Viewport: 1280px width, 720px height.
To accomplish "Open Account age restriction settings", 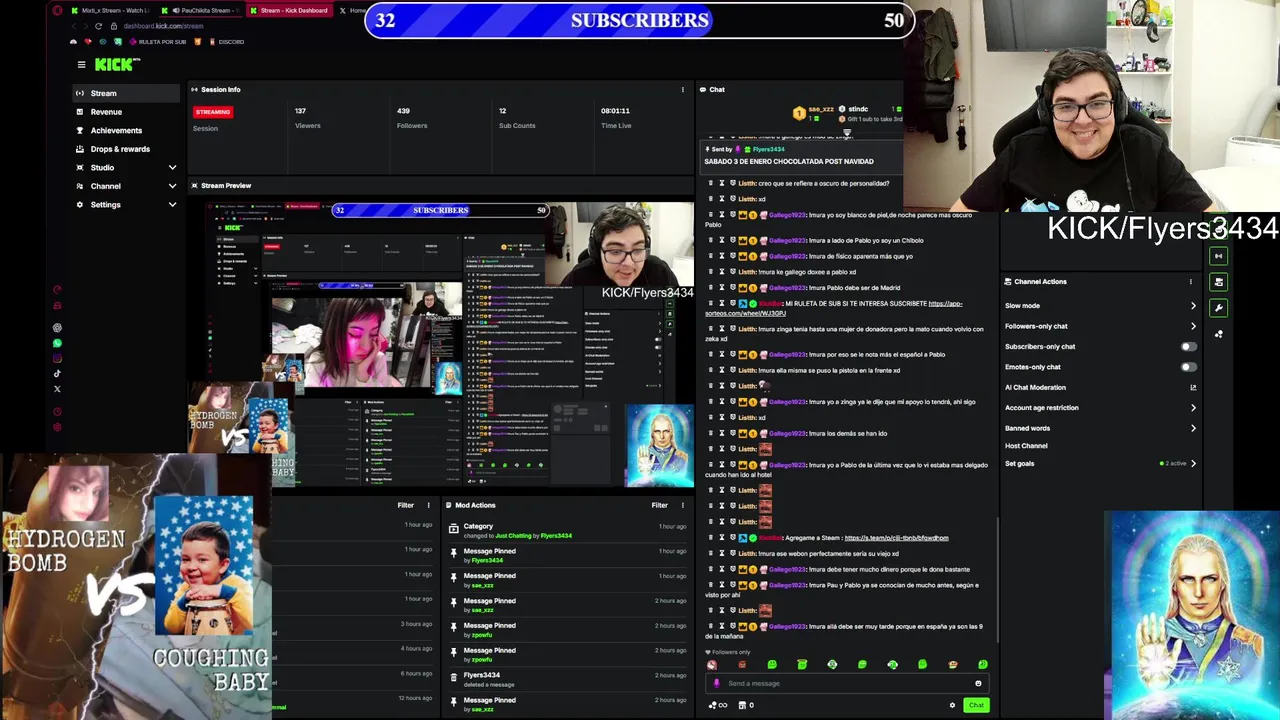I will tap(1100, 408).
